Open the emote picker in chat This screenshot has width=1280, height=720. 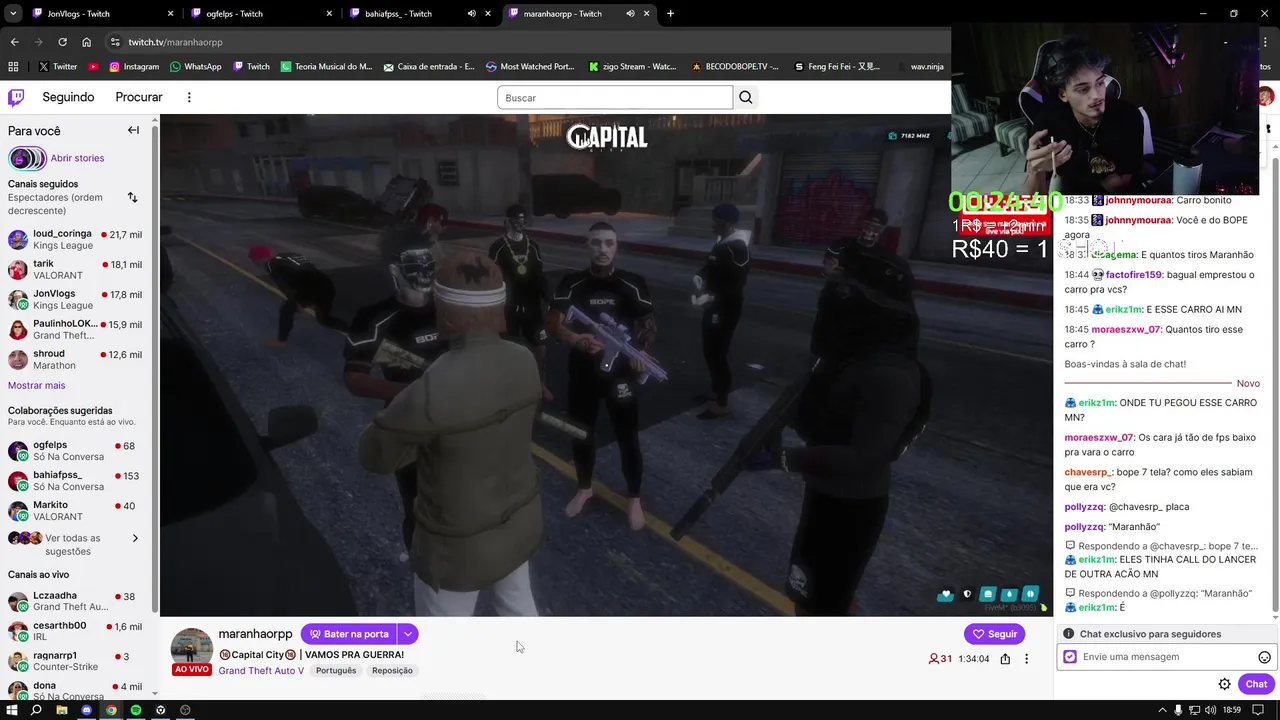[x=1264, y=657]
